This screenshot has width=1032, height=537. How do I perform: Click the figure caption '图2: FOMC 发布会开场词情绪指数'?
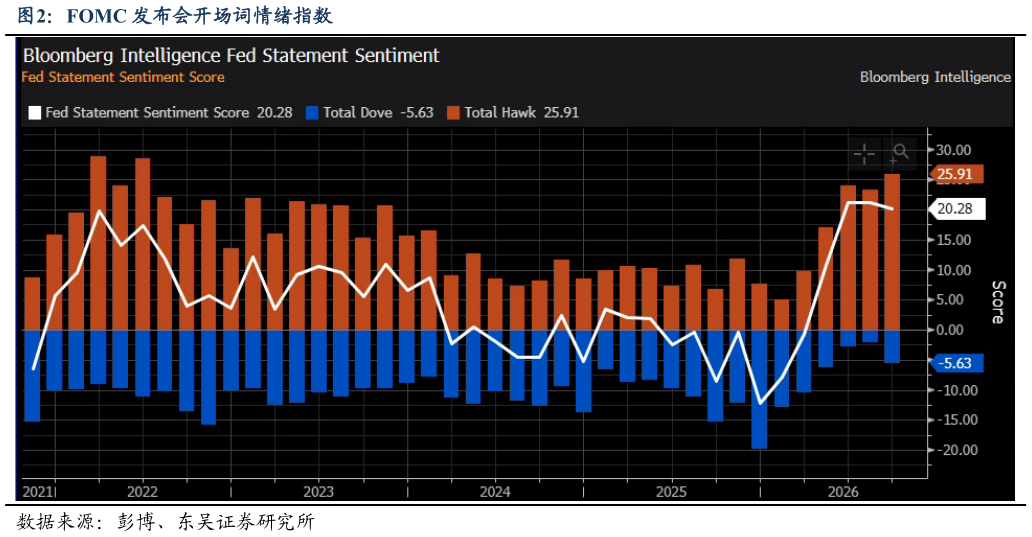[x=175, y=16]
